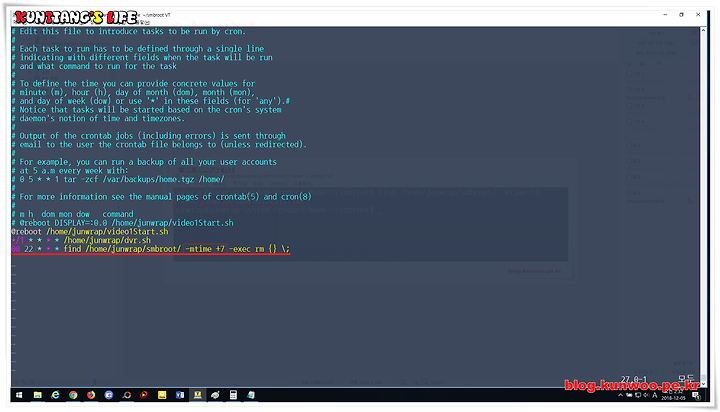Maximize the terminal window

681,15
